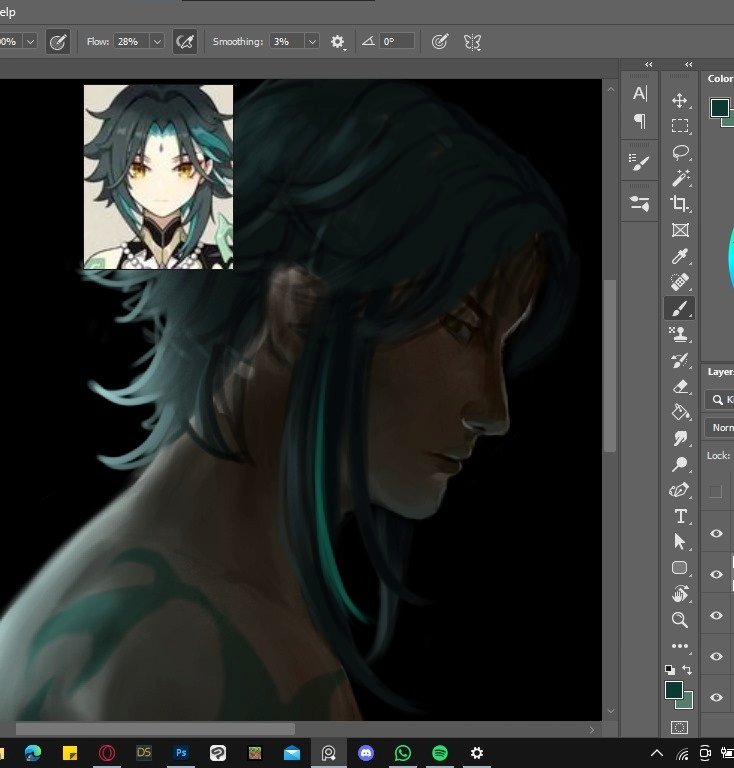Reset to default foreground and background colors
Viewport: 734px width, 768px height.
[x=669, y=670]
